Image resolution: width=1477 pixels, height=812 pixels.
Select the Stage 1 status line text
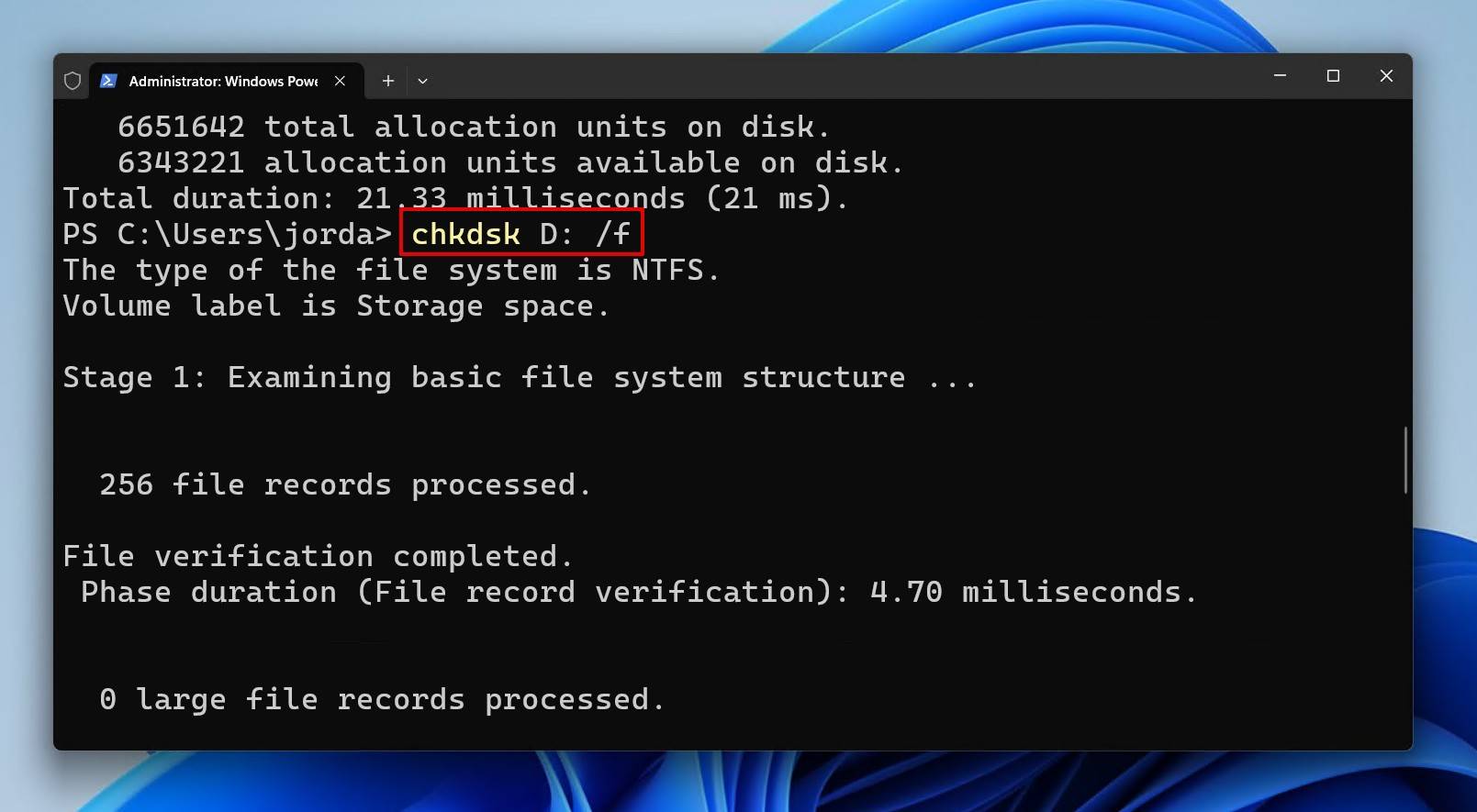pyautogui.click(x=519, y=377)
